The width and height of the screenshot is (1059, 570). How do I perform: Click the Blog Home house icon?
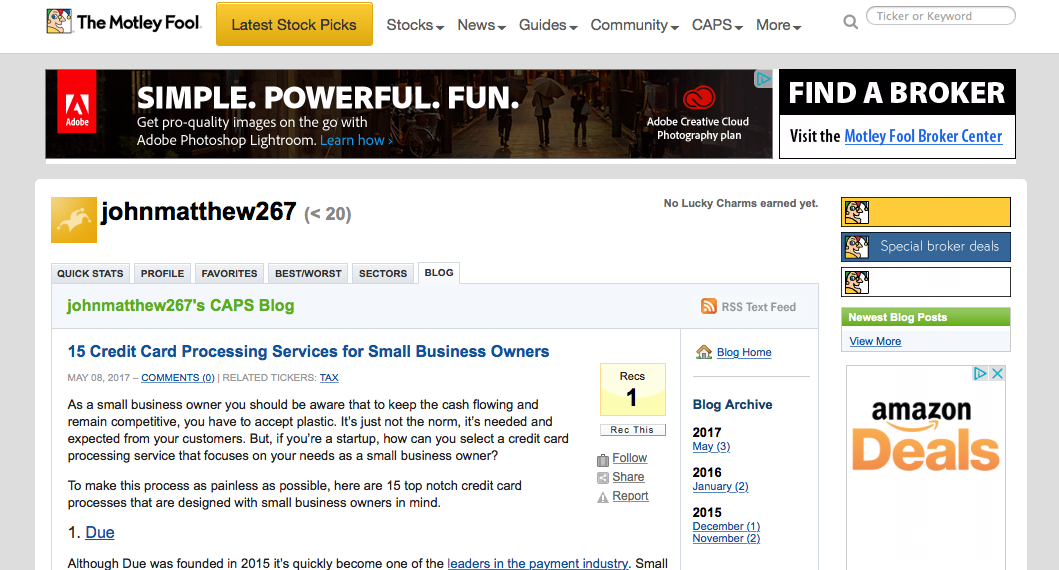[704, 352]
